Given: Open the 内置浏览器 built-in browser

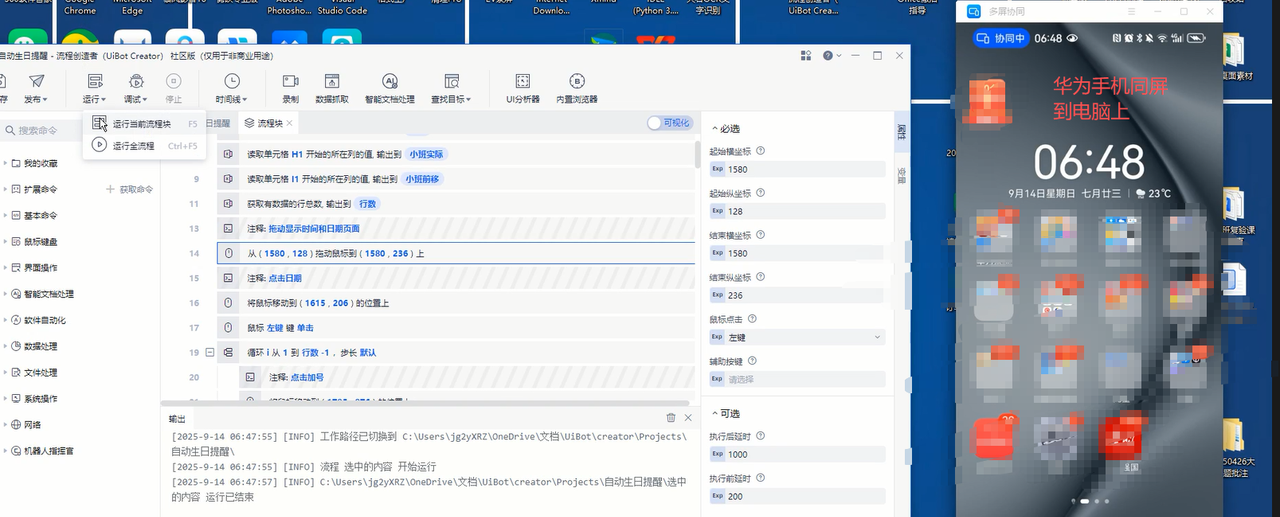Looking at the screenshot, I should (x=577, y=88).
